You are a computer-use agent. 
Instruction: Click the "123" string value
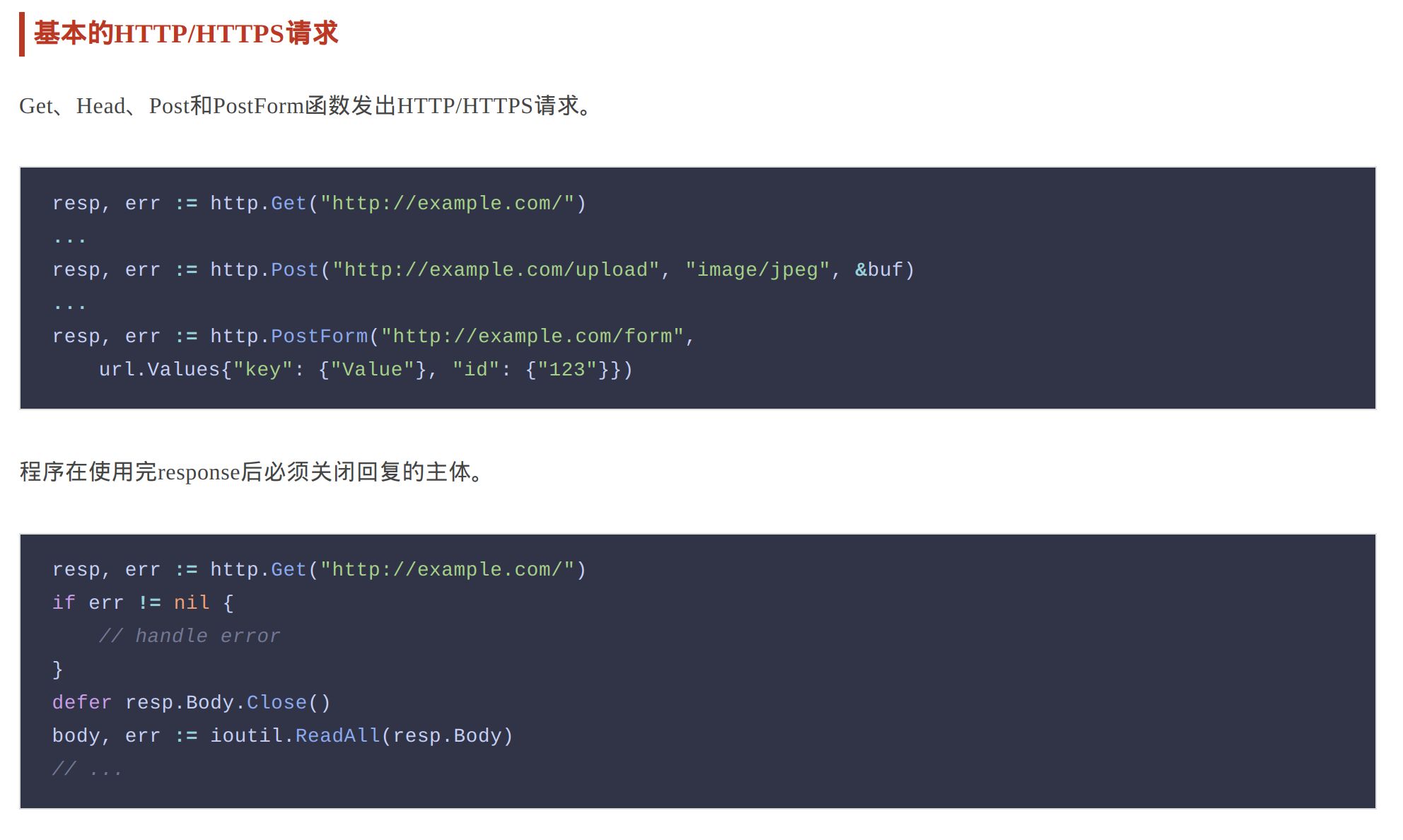[567, 370]
